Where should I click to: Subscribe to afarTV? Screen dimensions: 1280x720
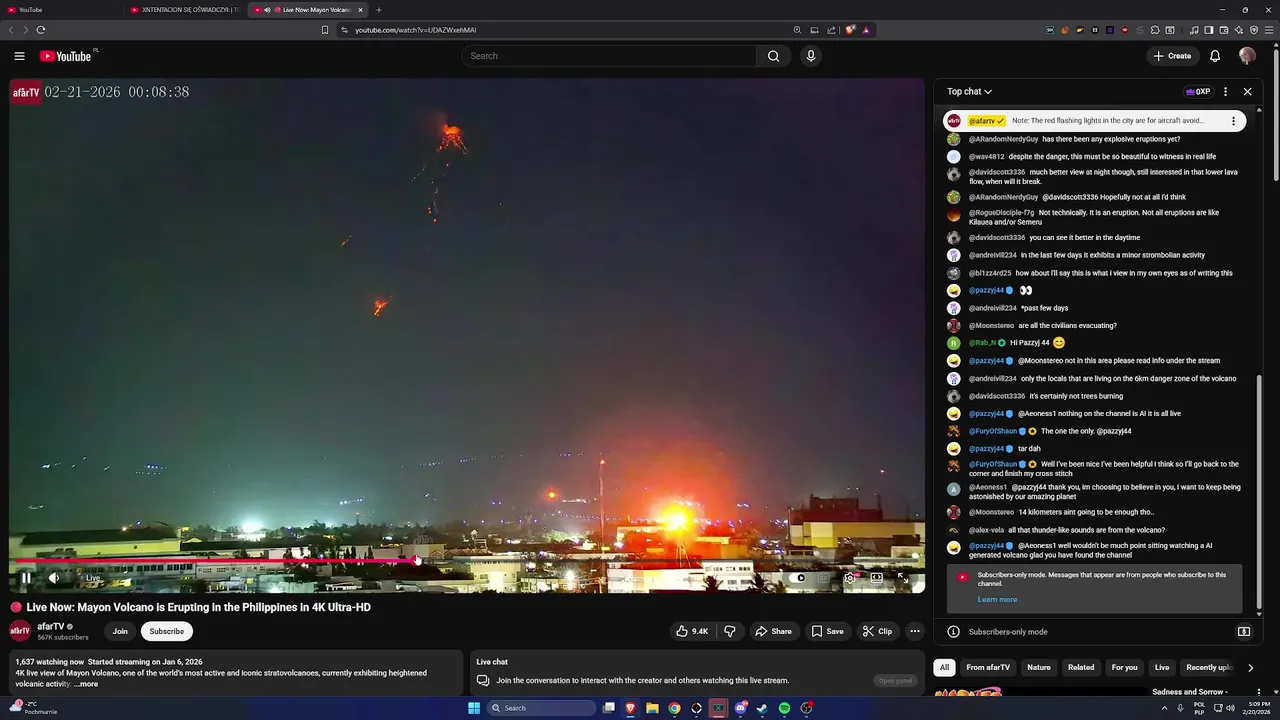coord(166,631)
